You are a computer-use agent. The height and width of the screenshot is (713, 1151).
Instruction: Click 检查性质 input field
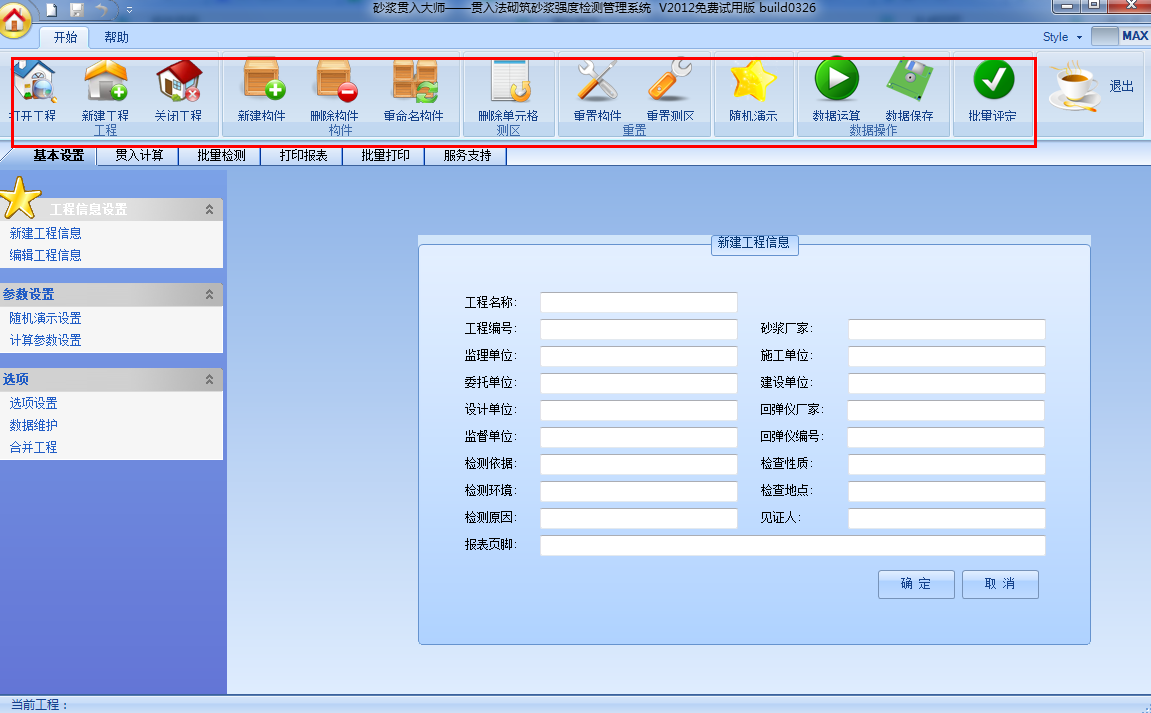pos(947,464)
